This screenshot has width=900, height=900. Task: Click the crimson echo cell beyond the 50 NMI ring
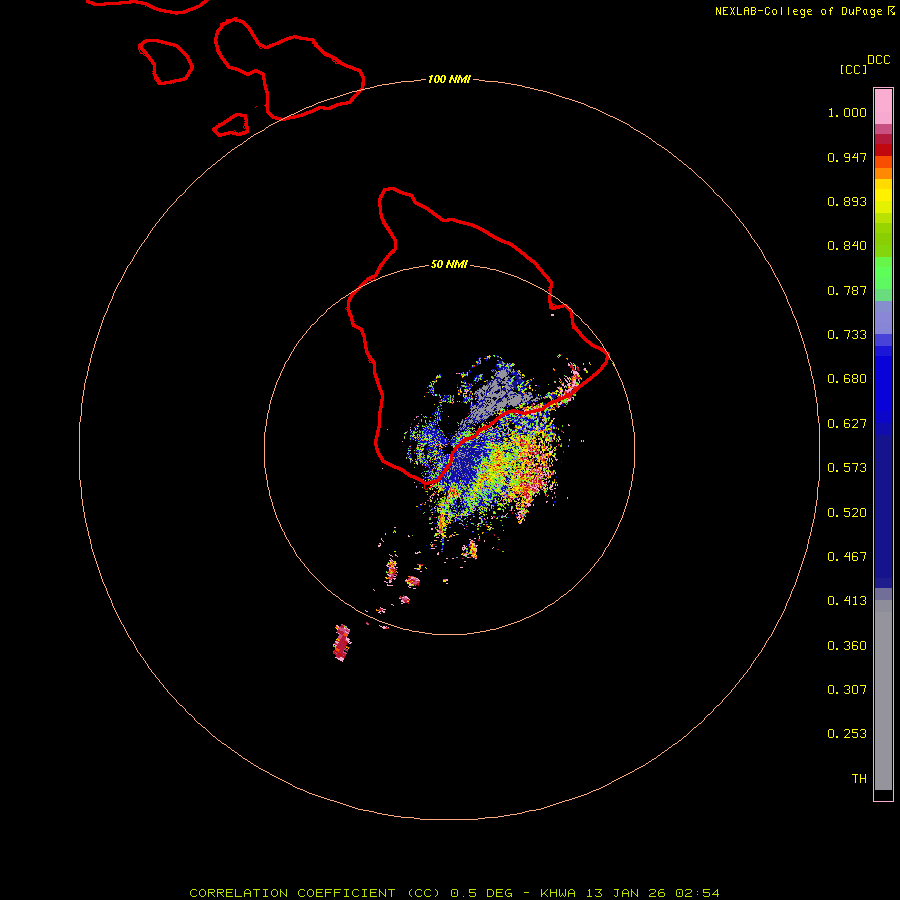[x=342, y=643]
